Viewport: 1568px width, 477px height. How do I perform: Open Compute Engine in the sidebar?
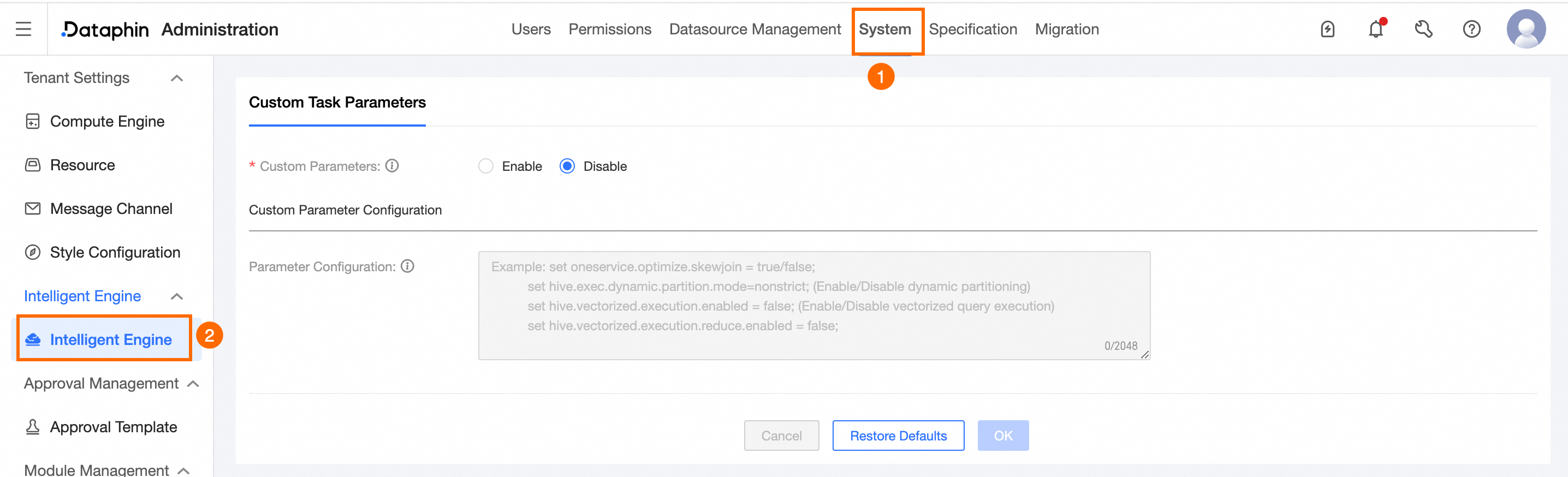point(107,122)
